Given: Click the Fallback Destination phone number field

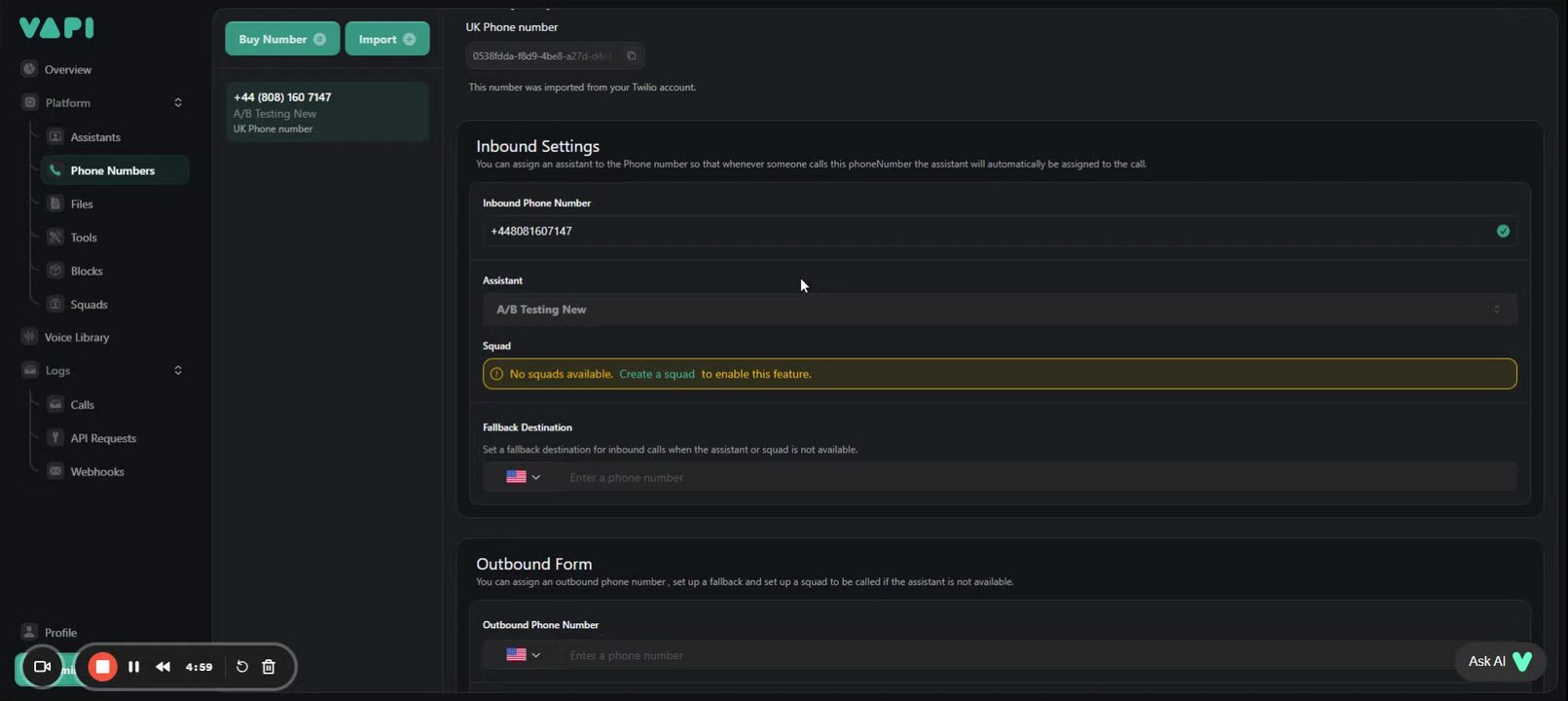Looking at the screenshot, I should click(x=1037, y=477).
